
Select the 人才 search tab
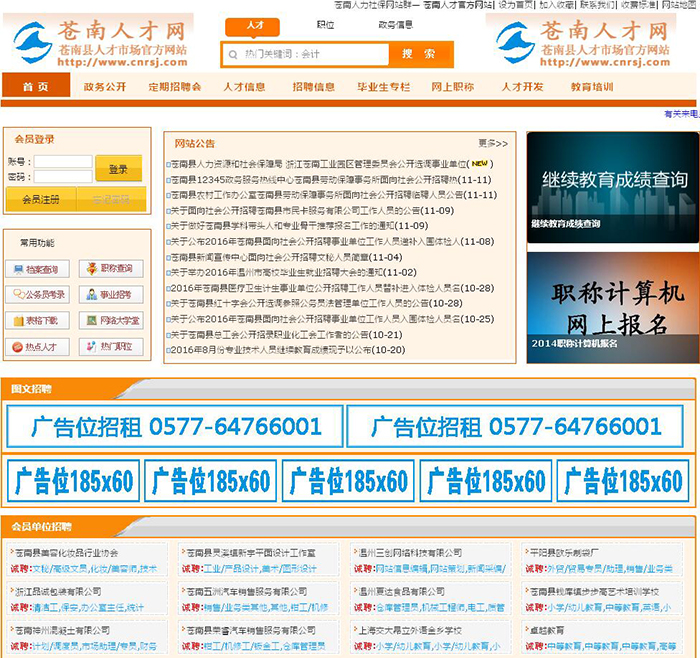253,26
